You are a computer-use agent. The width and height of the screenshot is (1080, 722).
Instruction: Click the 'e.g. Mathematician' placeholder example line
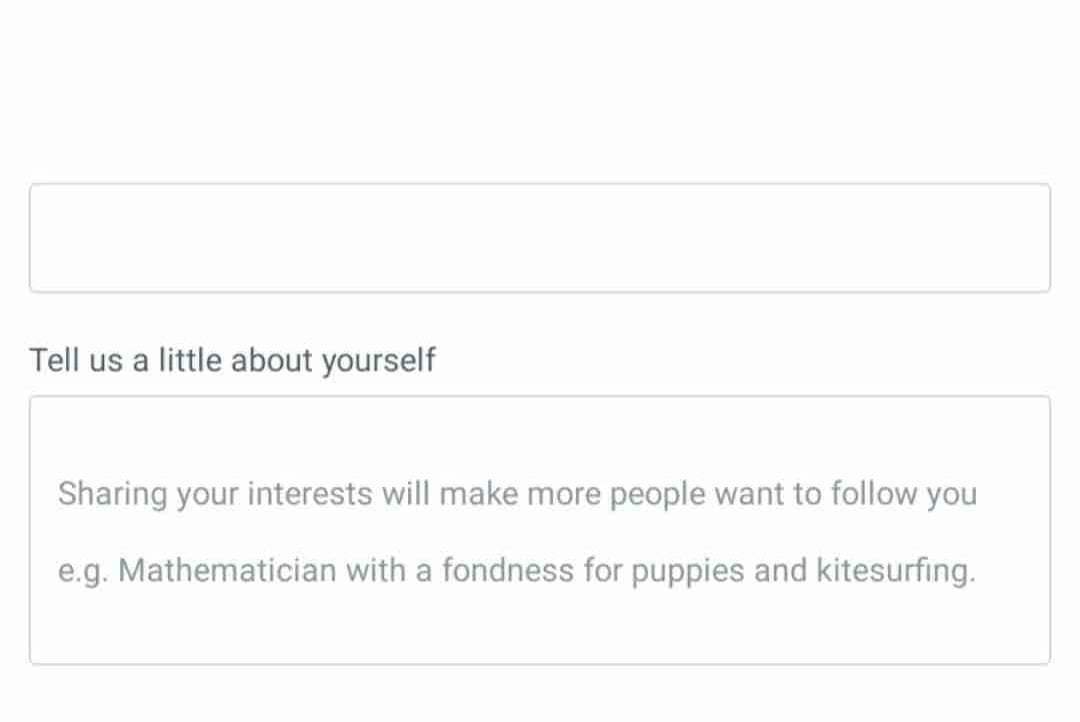click(x=516, y=571)
